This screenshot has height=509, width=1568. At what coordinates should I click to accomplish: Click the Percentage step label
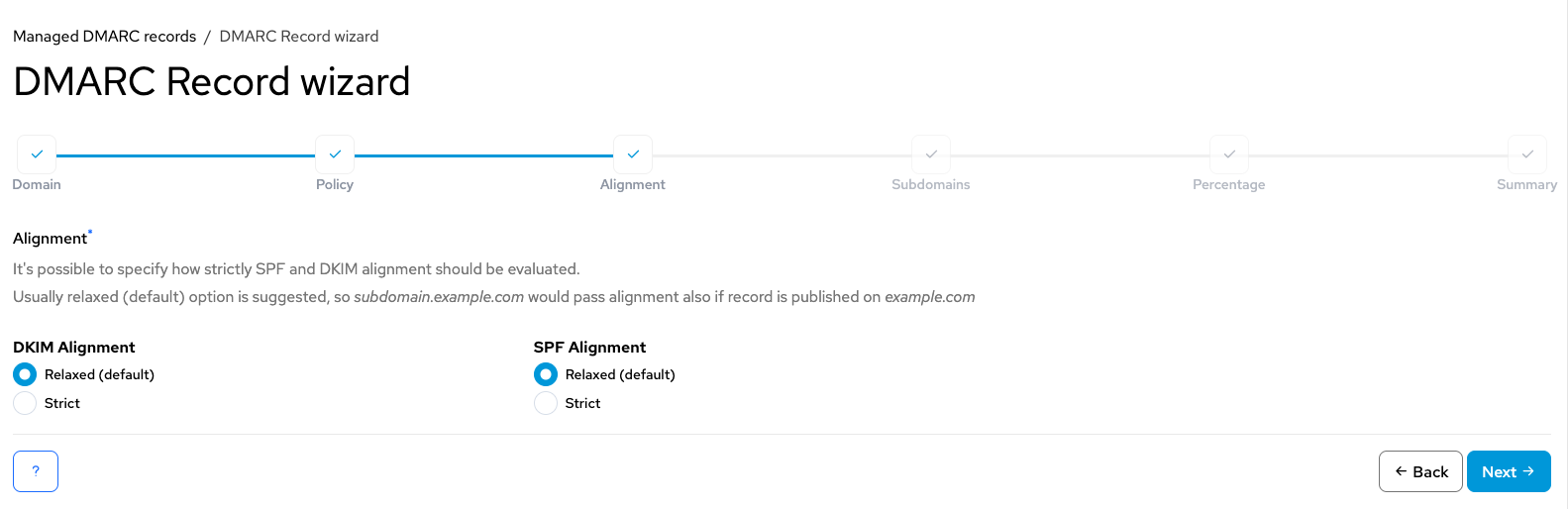(x=1229, y=184)
